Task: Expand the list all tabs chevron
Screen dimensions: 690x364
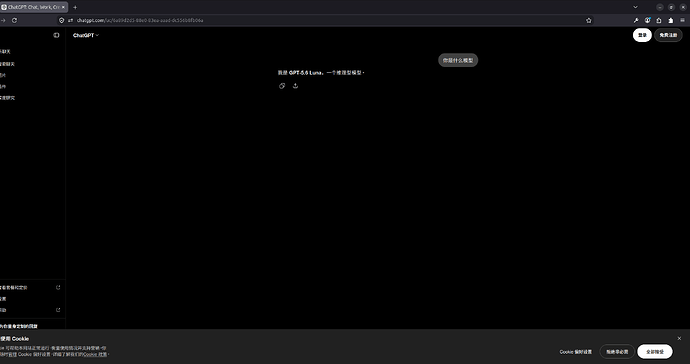Action: [x=635, y=7]
